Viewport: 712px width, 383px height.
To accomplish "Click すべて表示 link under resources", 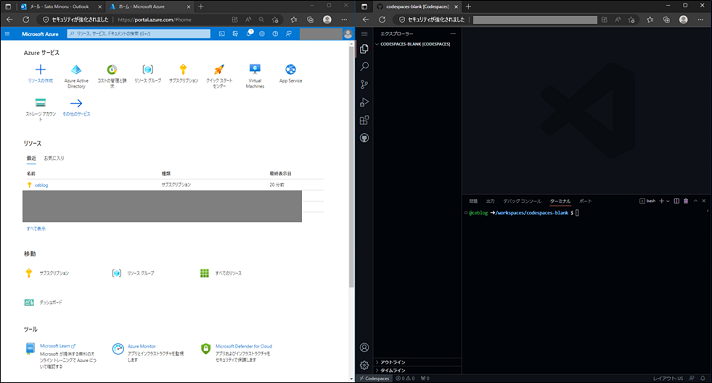I will 36,229.
